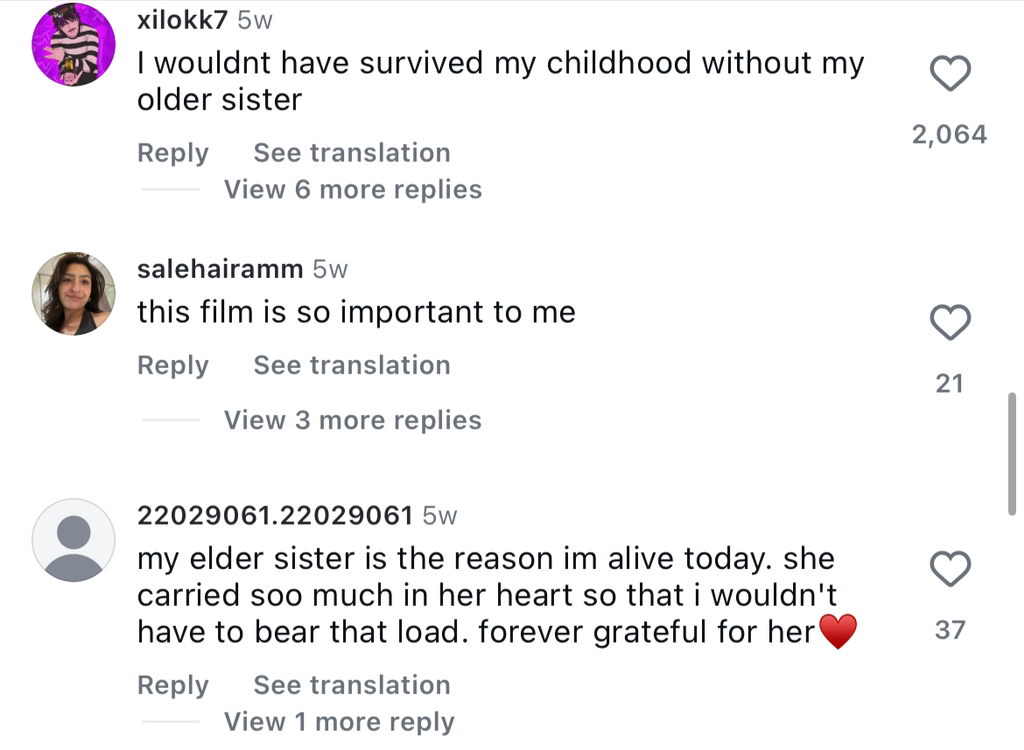
Task: Expand View 6 more replies
Action: click(x=352, y=190)
